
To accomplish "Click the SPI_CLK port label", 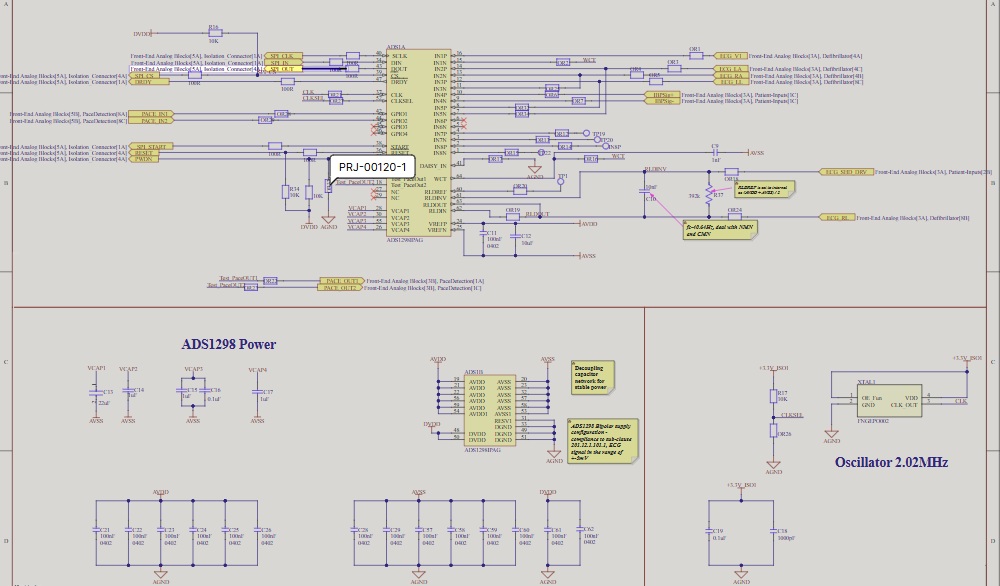I will [x=283, y=56].
